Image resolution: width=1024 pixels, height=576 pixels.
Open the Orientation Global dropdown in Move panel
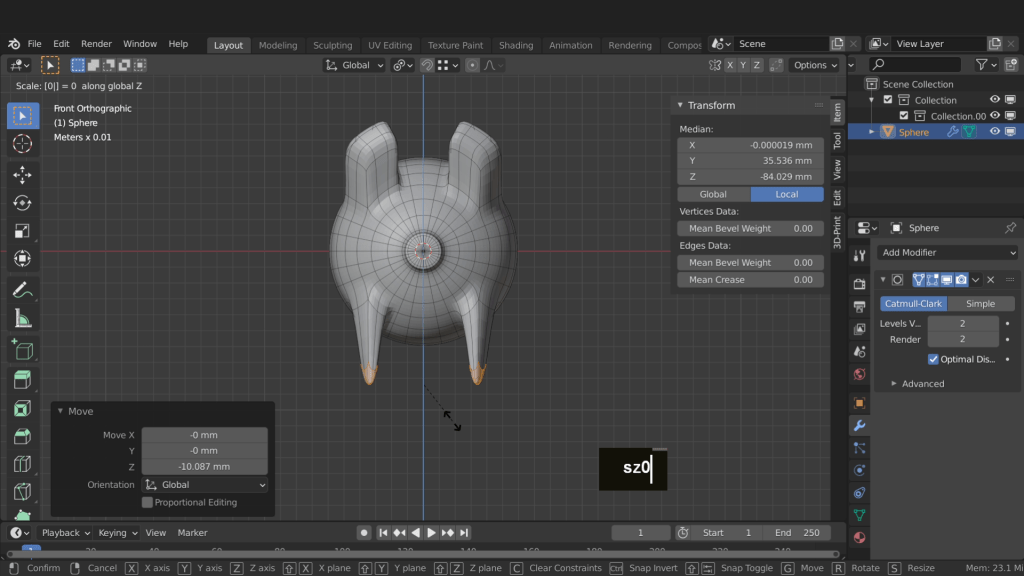[205, 485]
